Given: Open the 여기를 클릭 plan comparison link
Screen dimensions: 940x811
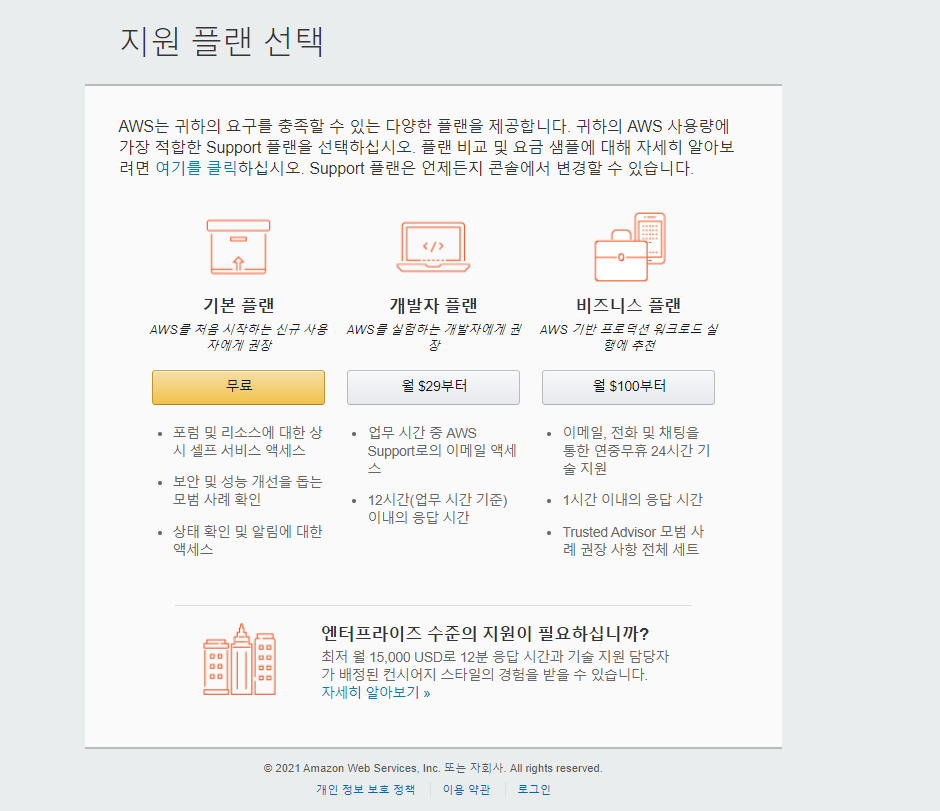Looking at the screenshot, I should click(x=196, y=168).
